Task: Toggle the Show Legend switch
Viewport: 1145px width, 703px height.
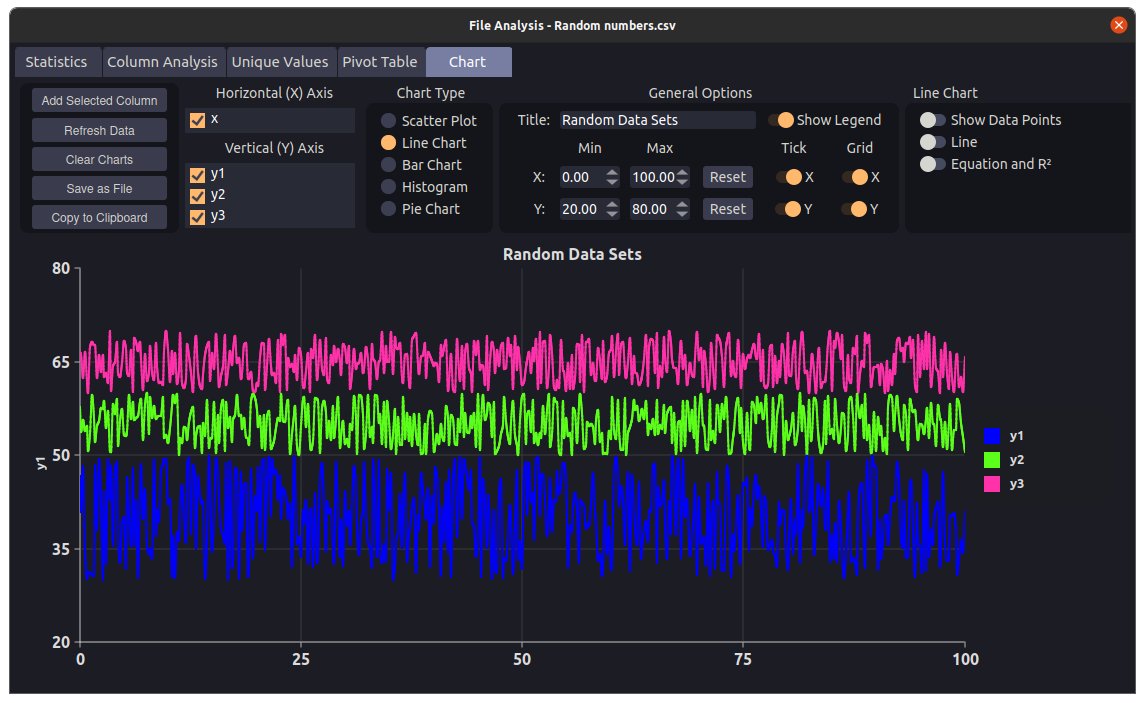Action: pos(781,120)
